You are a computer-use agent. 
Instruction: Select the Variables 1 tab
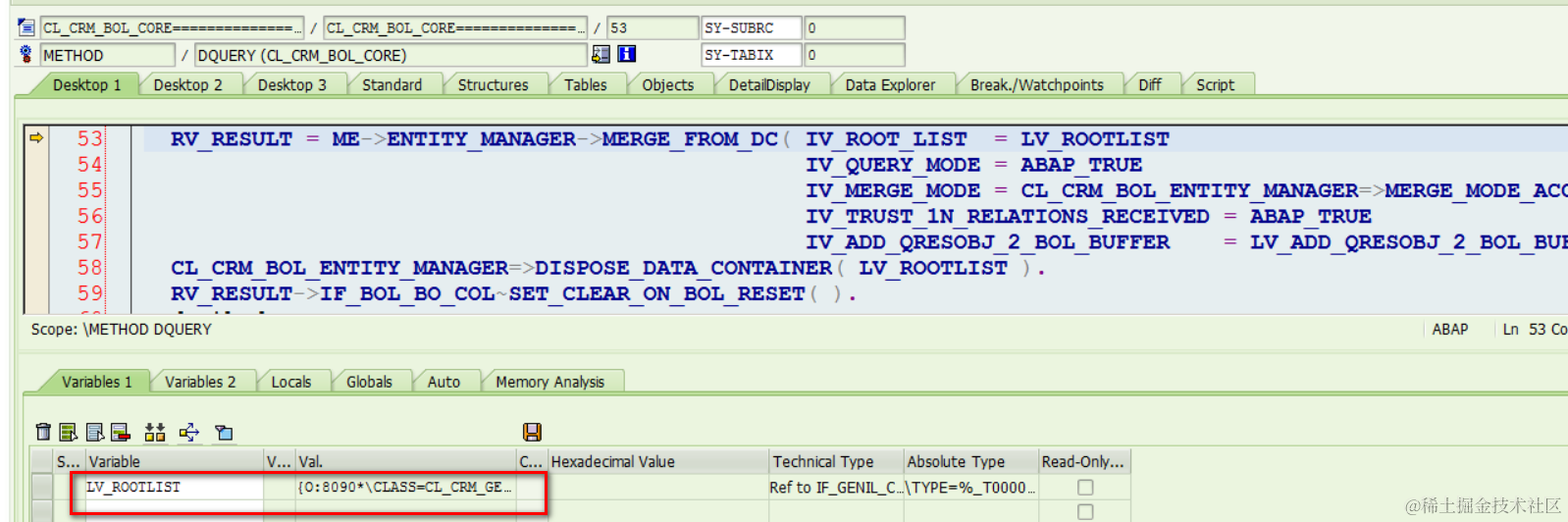tap(96, 382)
